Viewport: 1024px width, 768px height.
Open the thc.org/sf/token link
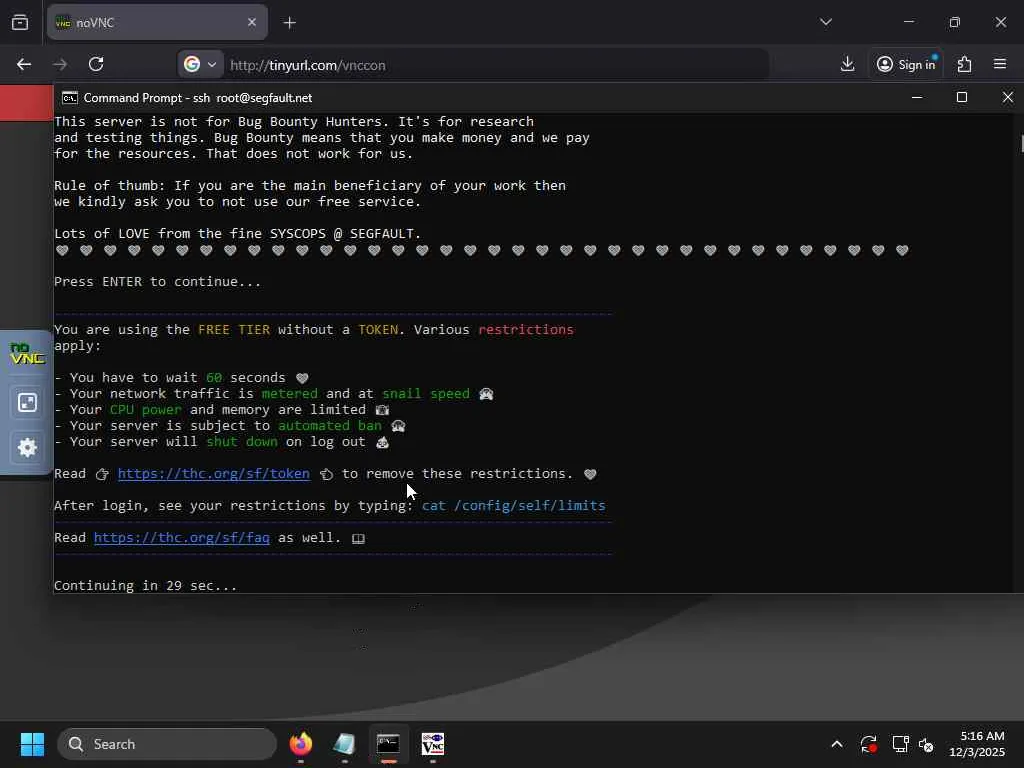(x=214, y=473)
